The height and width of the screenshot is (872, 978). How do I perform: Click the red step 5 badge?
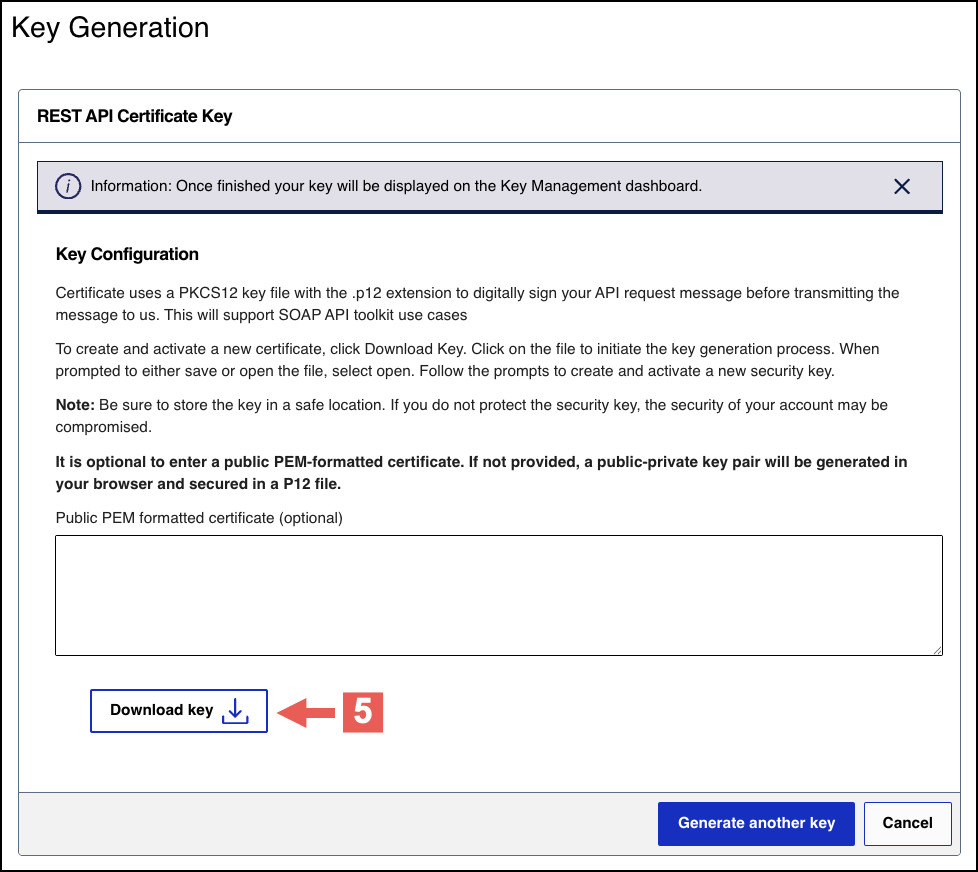click(364, 711)
